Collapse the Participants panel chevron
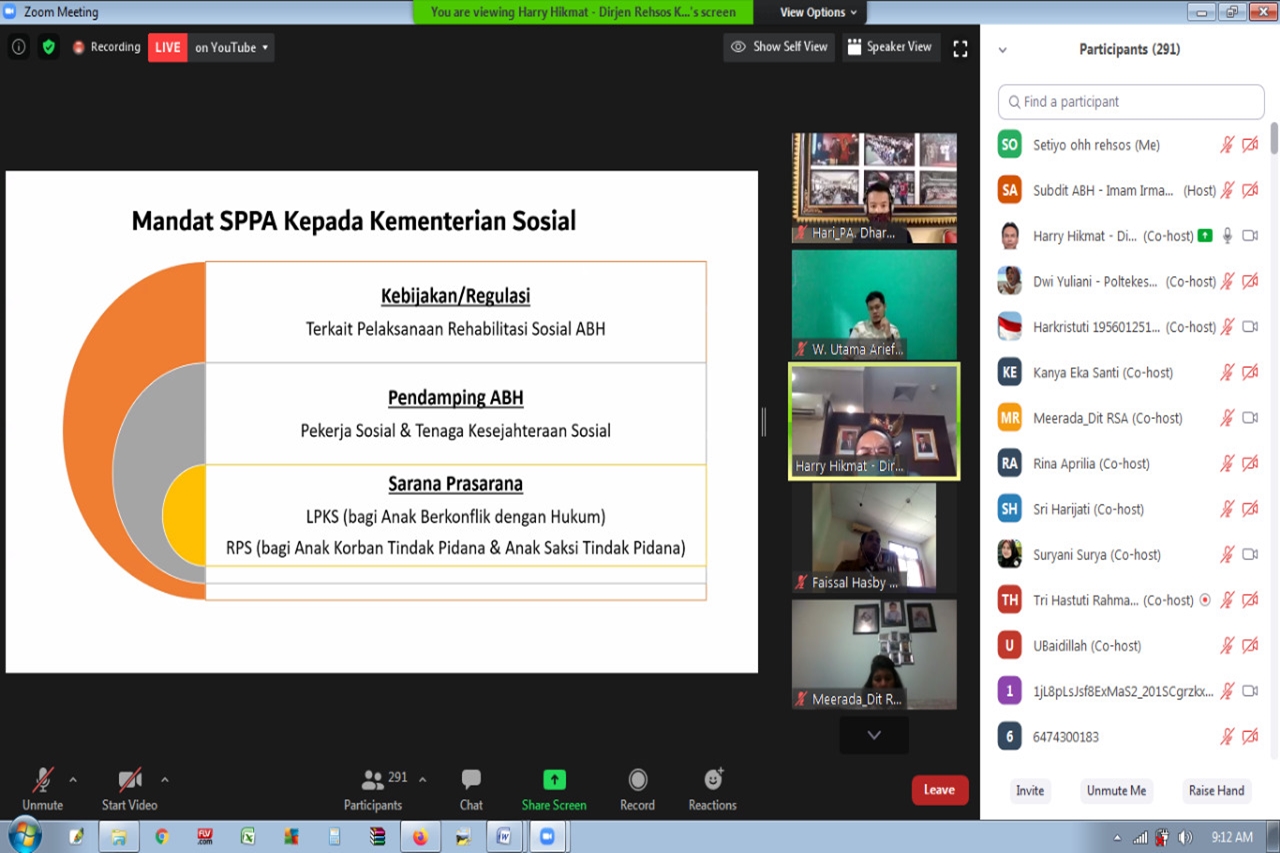The image size is (1280, 853). [1002, 50]
